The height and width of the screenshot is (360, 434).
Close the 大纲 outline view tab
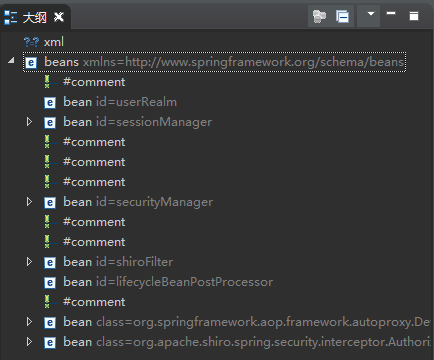click(x=59, y=17)
